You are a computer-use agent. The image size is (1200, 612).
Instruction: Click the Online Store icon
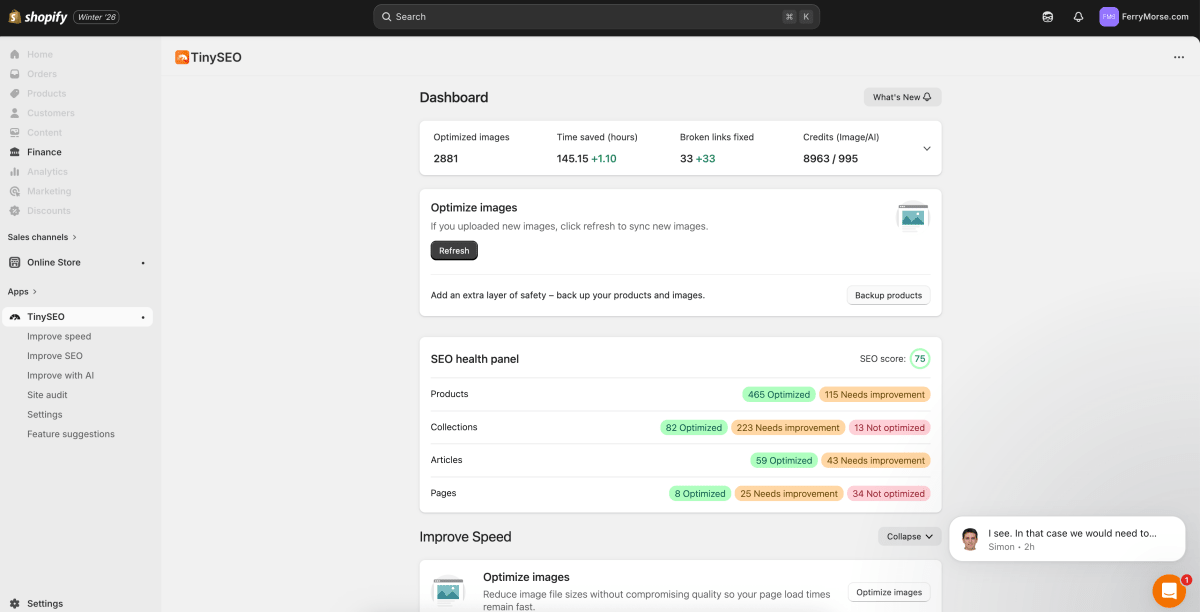[x=15, y=262]
